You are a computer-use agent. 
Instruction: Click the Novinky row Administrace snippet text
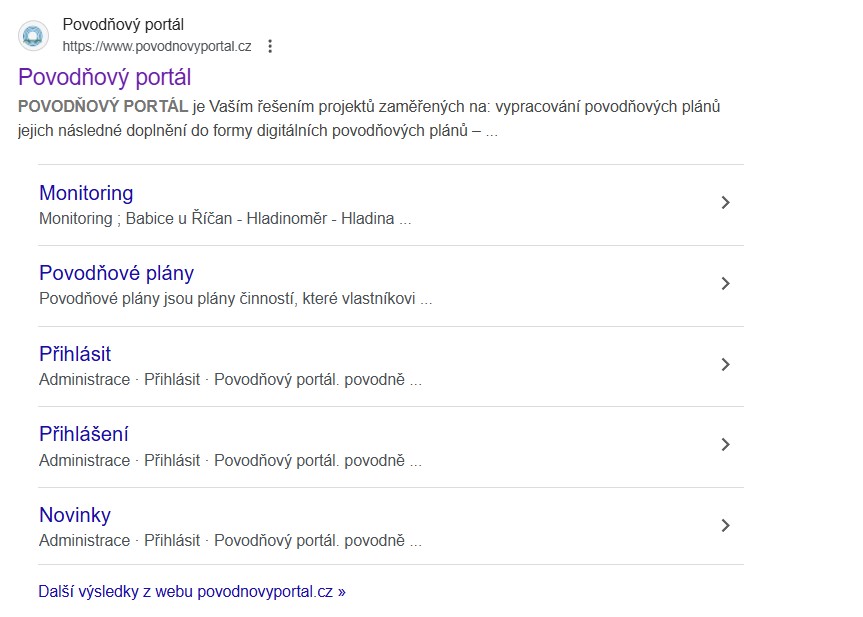click(230, 540)
